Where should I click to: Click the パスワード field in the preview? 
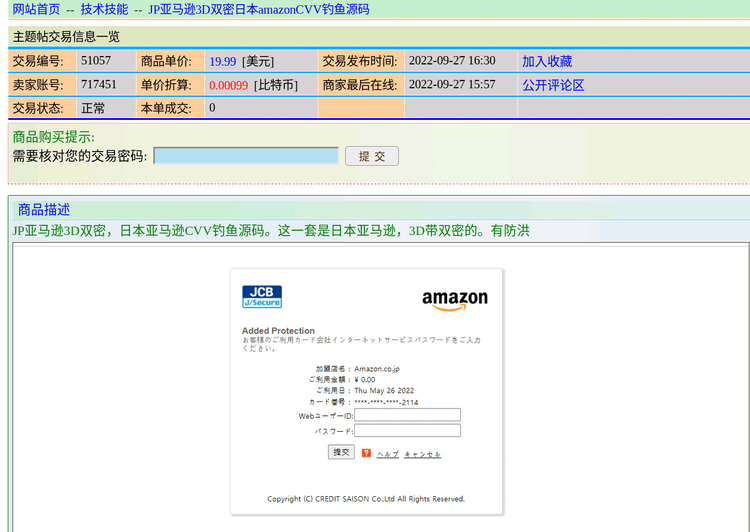click(x=408, y=431)
